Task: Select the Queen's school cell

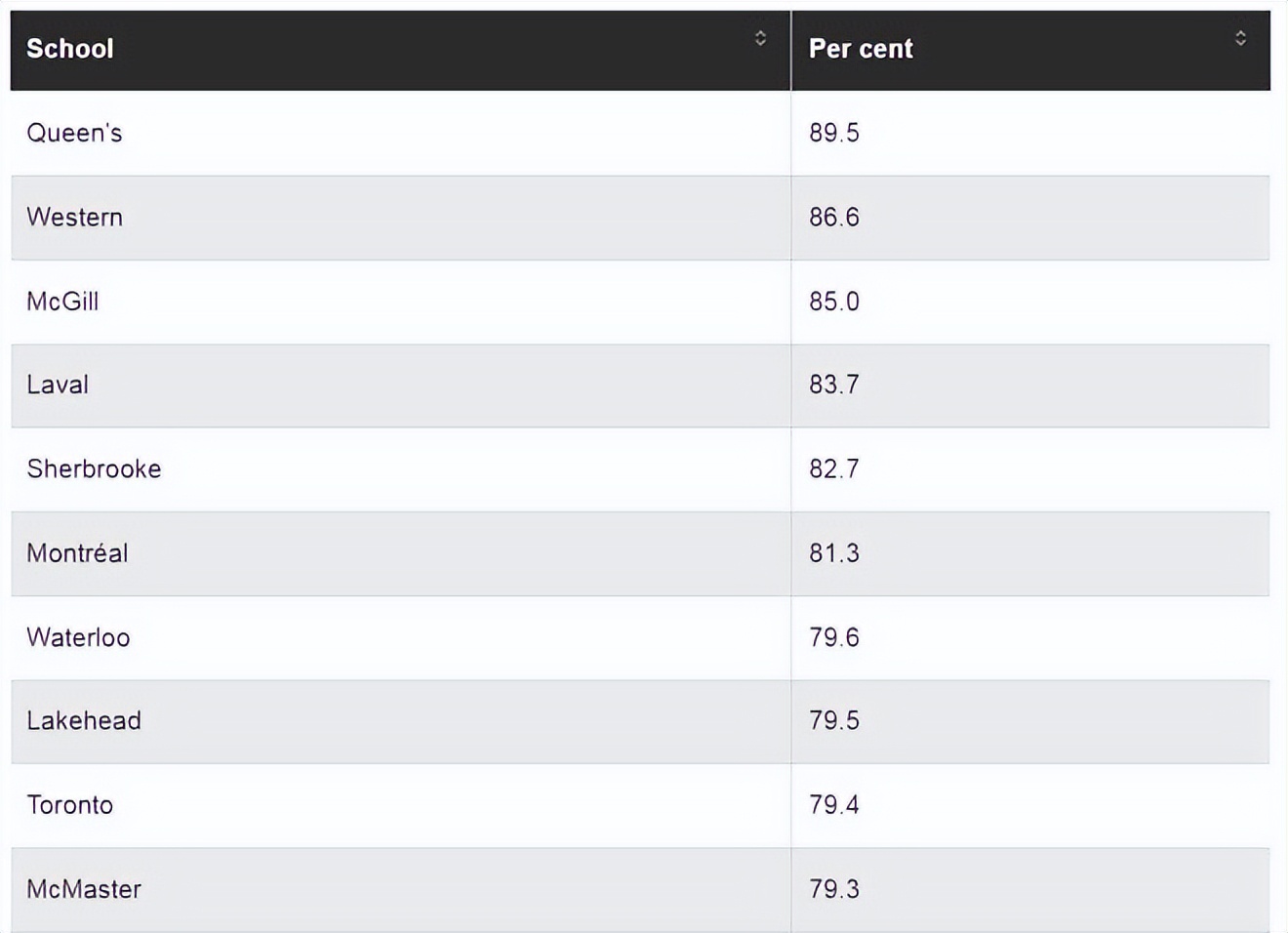Action: 74,133
